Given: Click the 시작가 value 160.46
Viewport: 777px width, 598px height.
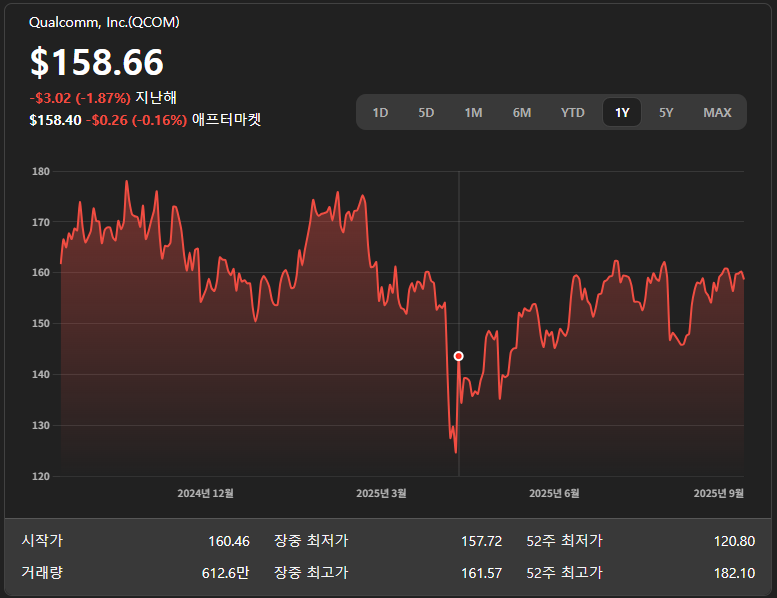Looking at the screenshot, I should (x=228, y=541).
